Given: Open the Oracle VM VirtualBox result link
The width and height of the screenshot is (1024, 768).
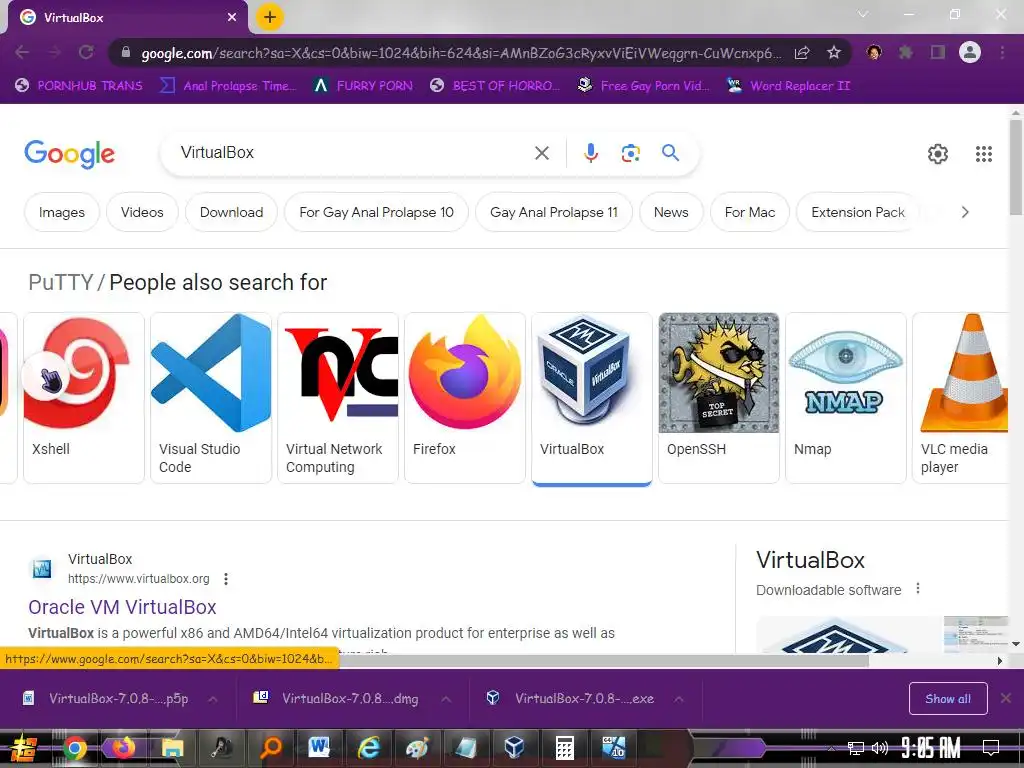Looking at the screenshot, I should click(122, 607).
